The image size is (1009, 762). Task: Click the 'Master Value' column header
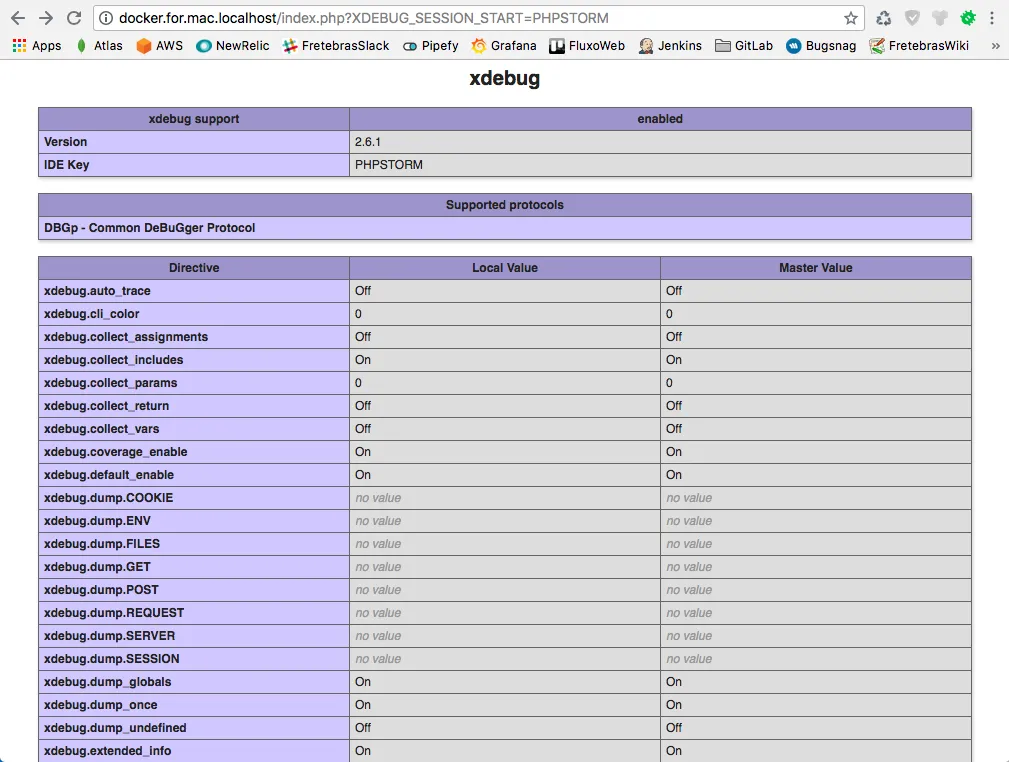pos(815,268)
